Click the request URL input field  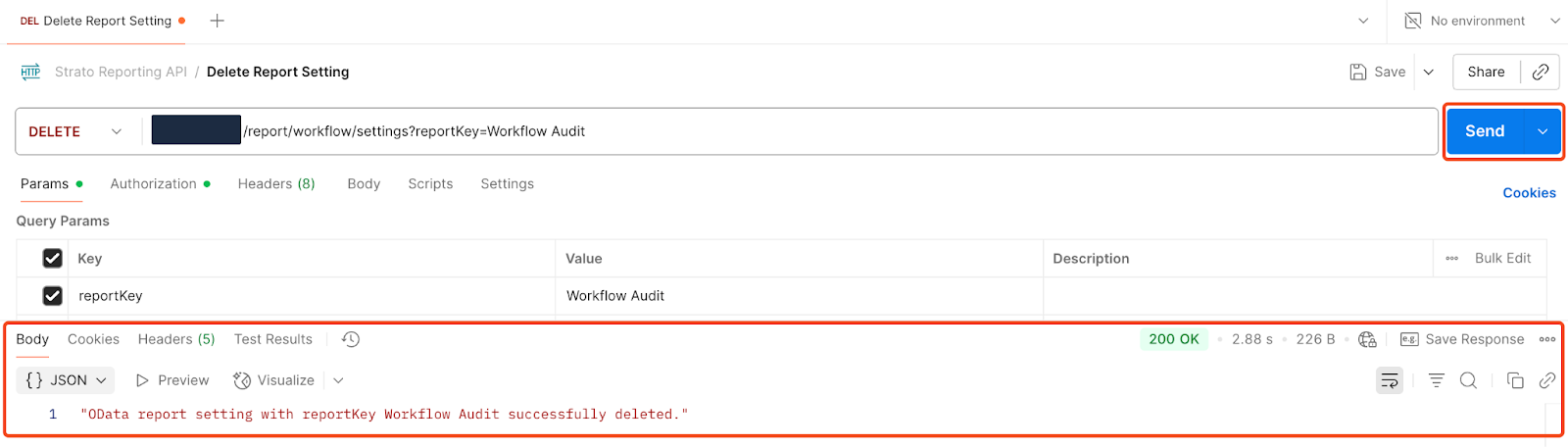(833, 131)
